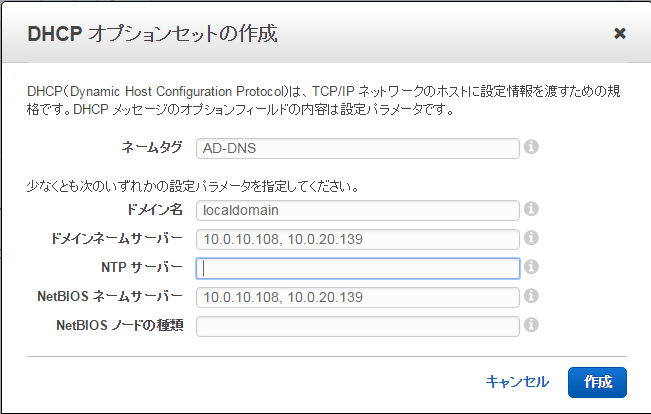Click the NetBIOS ネームサーバー address field
651x414 pixels.
358,297
